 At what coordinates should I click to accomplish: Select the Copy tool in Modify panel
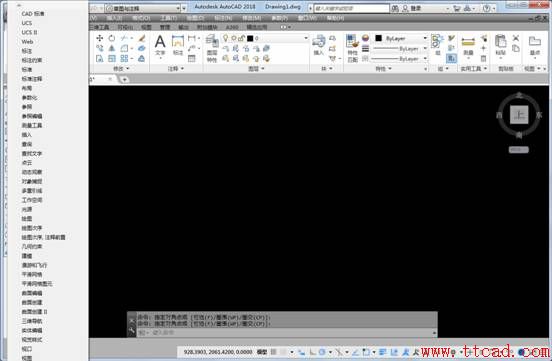(x=100, y=48)
